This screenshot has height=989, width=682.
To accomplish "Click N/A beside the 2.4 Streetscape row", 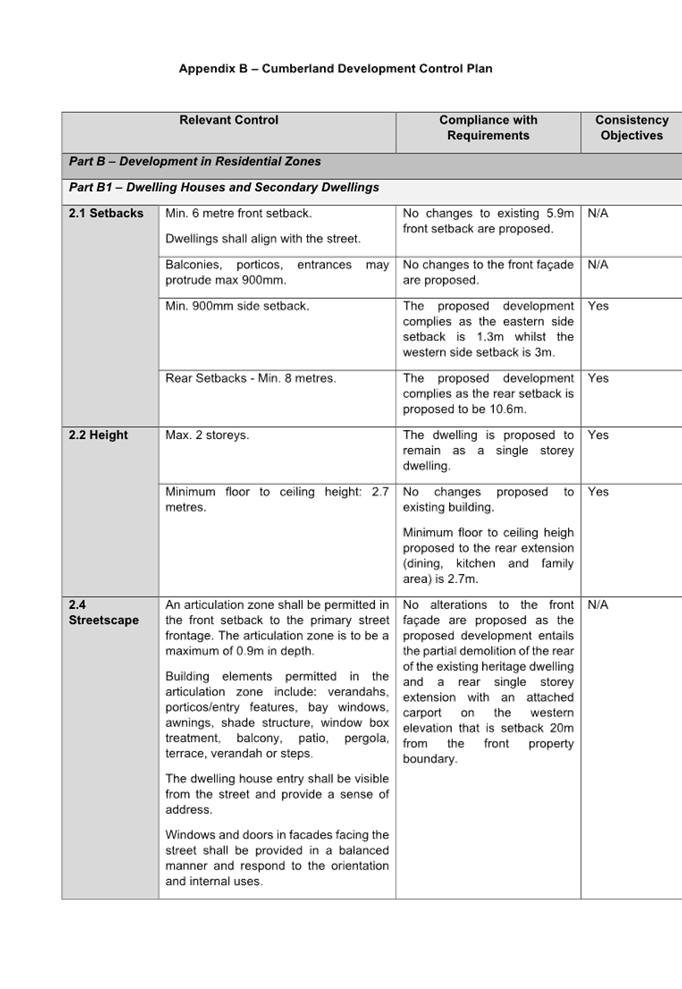I will [597, 605].
